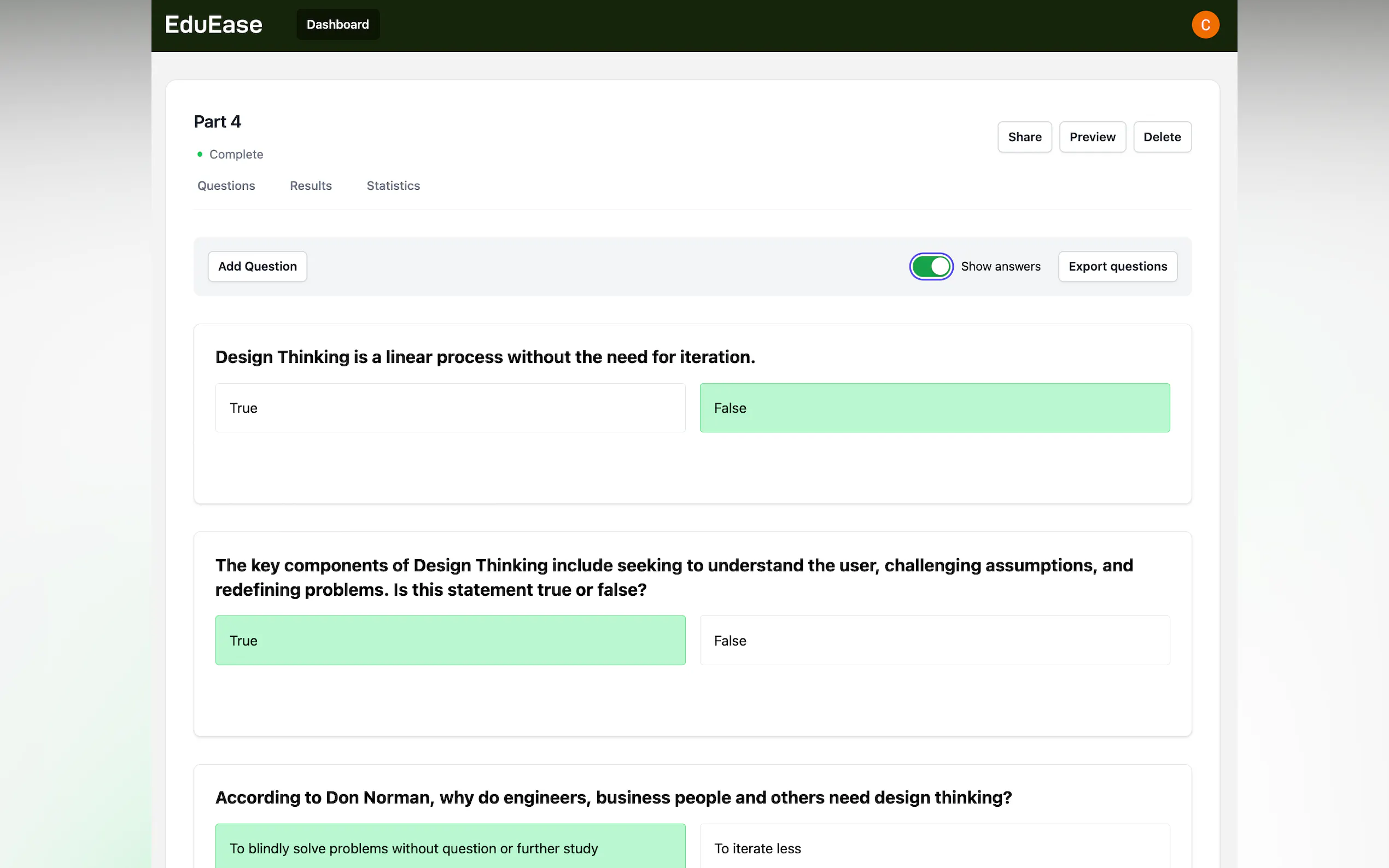Screen dimensions: 1389x868
Task: Click Export questions button
Action: pos(1117,266)
